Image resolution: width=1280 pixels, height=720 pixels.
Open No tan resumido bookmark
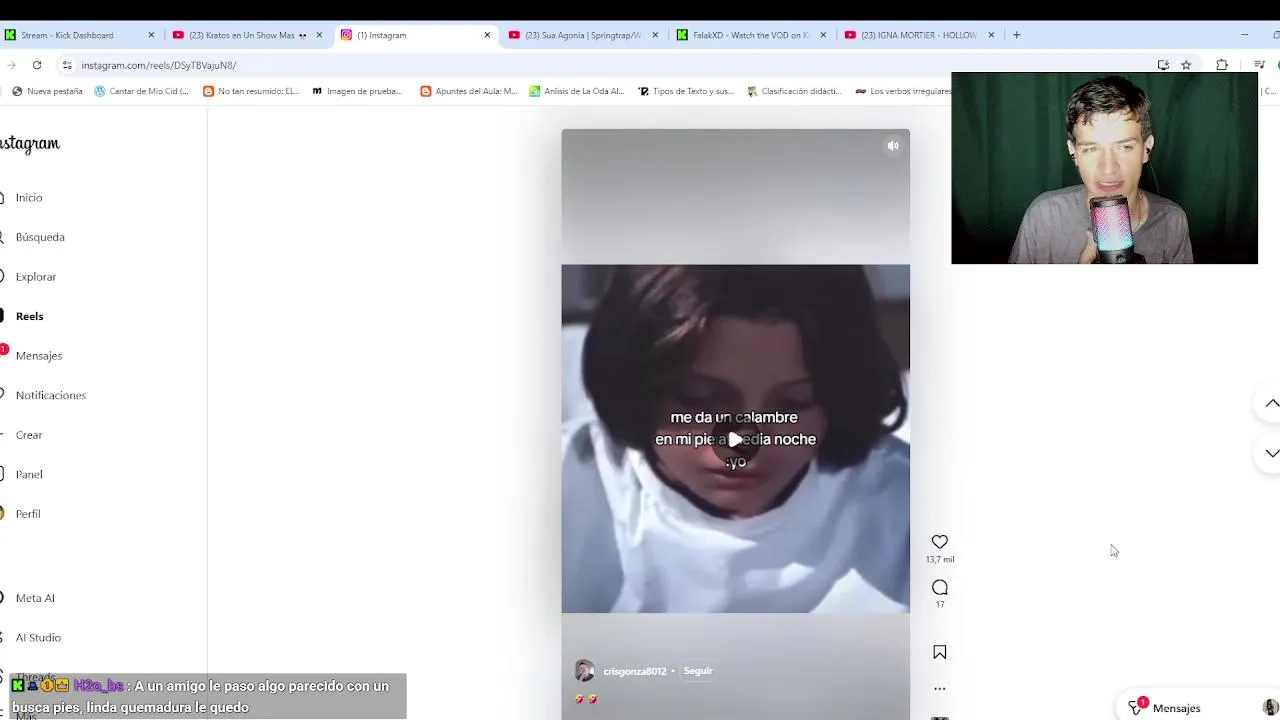point(251,91)
